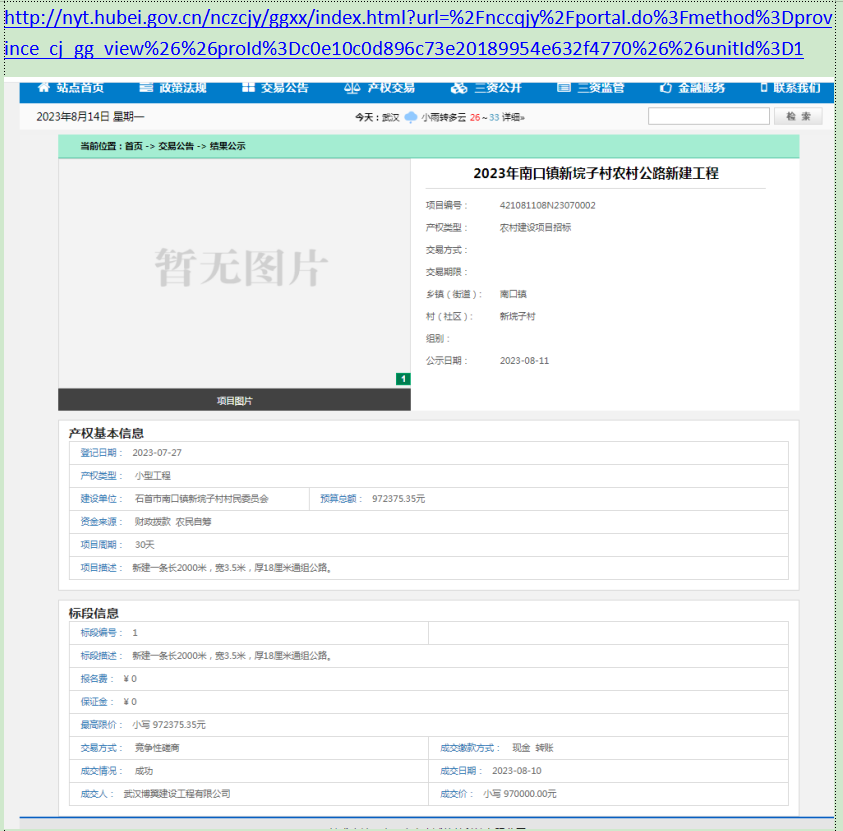Click 首页 in the breadcrumb path
Screen dimensions: 843x831
click(133, 146)
